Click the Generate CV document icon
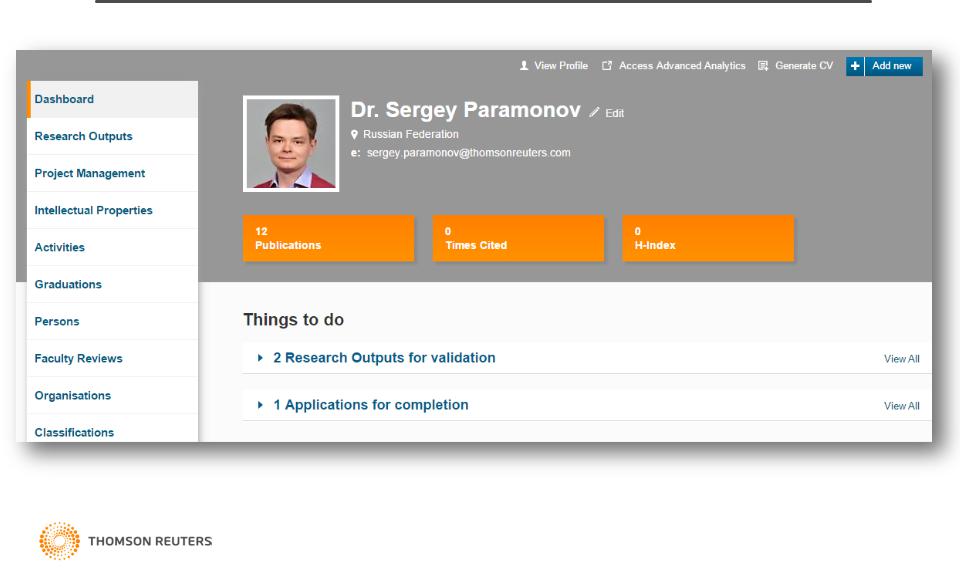Image resolution: width=960 pixels, height=578 pixels. point(762,66)
